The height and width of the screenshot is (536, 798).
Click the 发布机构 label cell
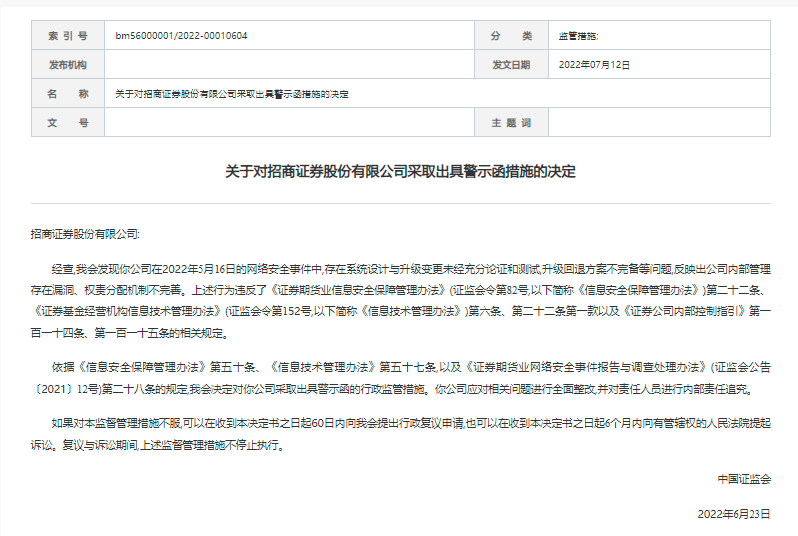(68, 65)
